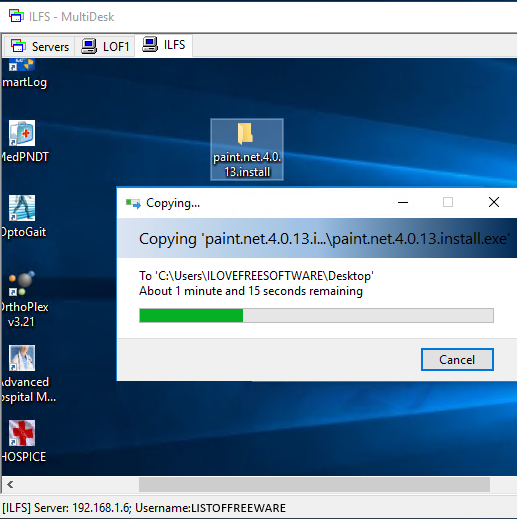Open the Servers tab
The width and height of the screenshot is (517, 519).
pyautogui.click(x=40, y=46)
